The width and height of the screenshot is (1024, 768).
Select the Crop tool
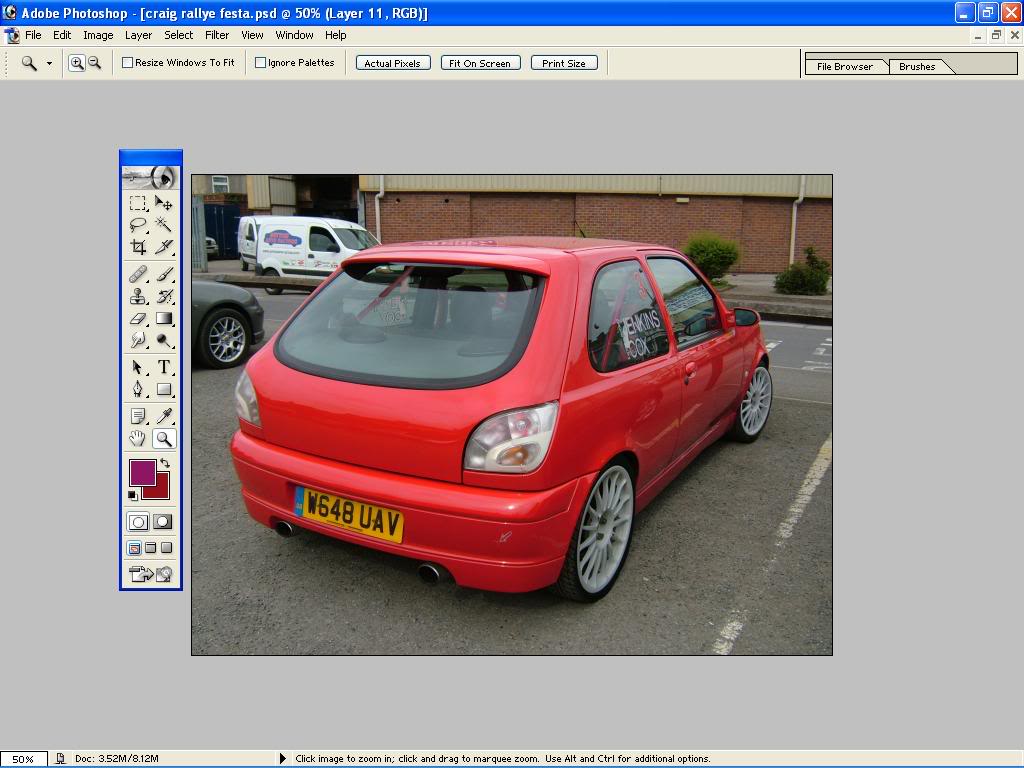point(138,247)
